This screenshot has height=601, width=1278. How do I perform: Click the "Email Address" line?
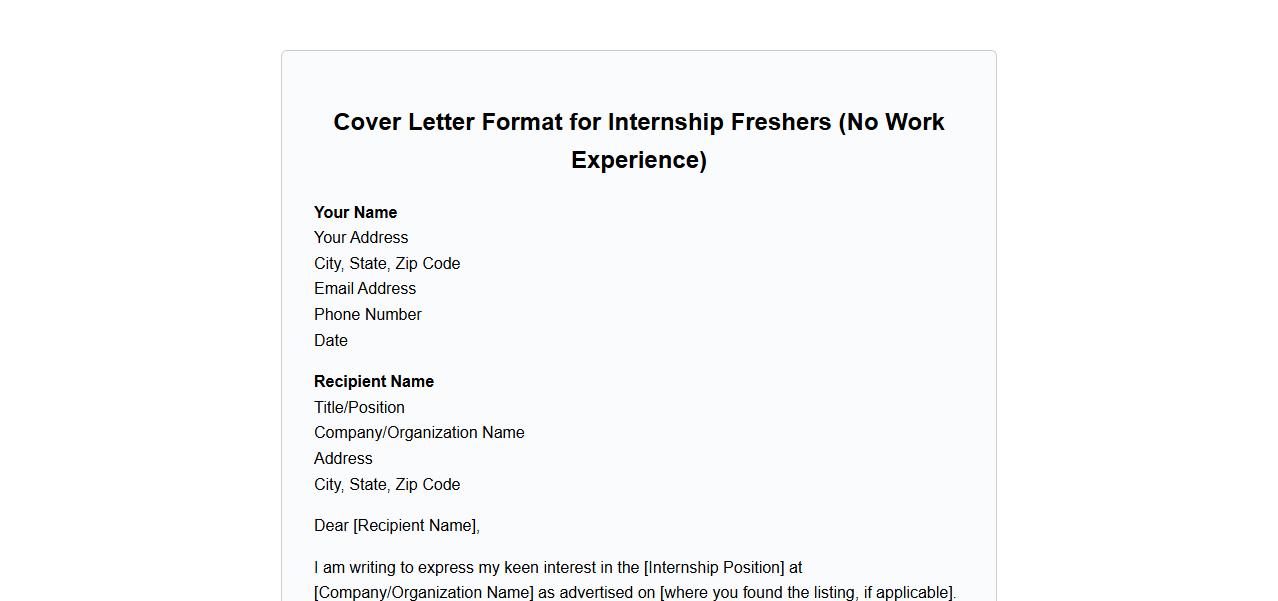[365, 289]
